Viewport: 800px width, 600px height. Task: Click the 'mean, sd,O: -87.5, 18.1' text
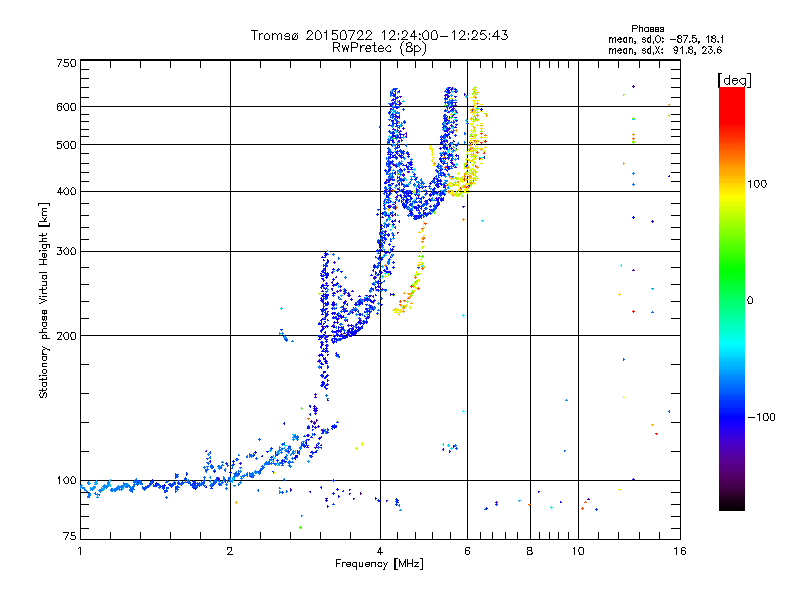click(x=666, y=39)
